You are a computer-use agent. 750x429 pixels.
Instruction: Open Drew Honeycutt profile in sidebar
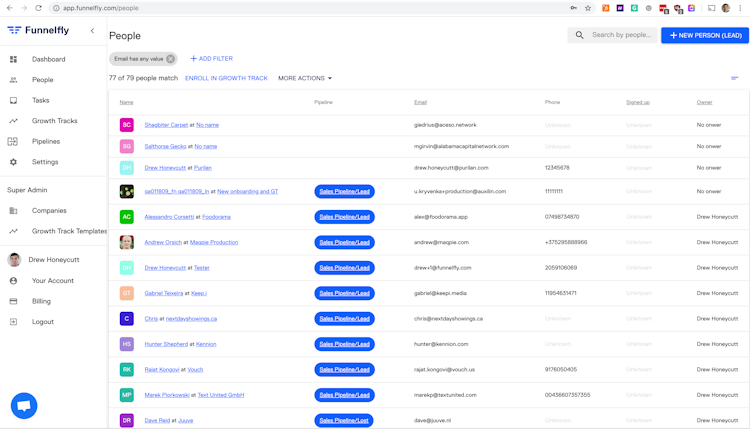pyautogui.click(x=54, y=260)
